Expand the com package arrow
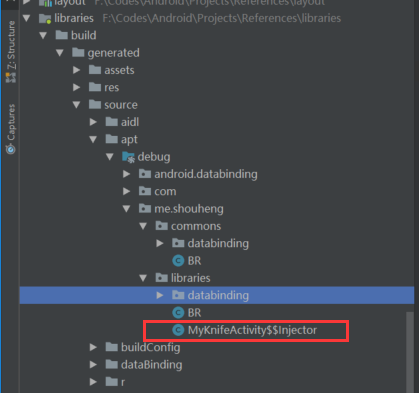 (x=126, y=191)
